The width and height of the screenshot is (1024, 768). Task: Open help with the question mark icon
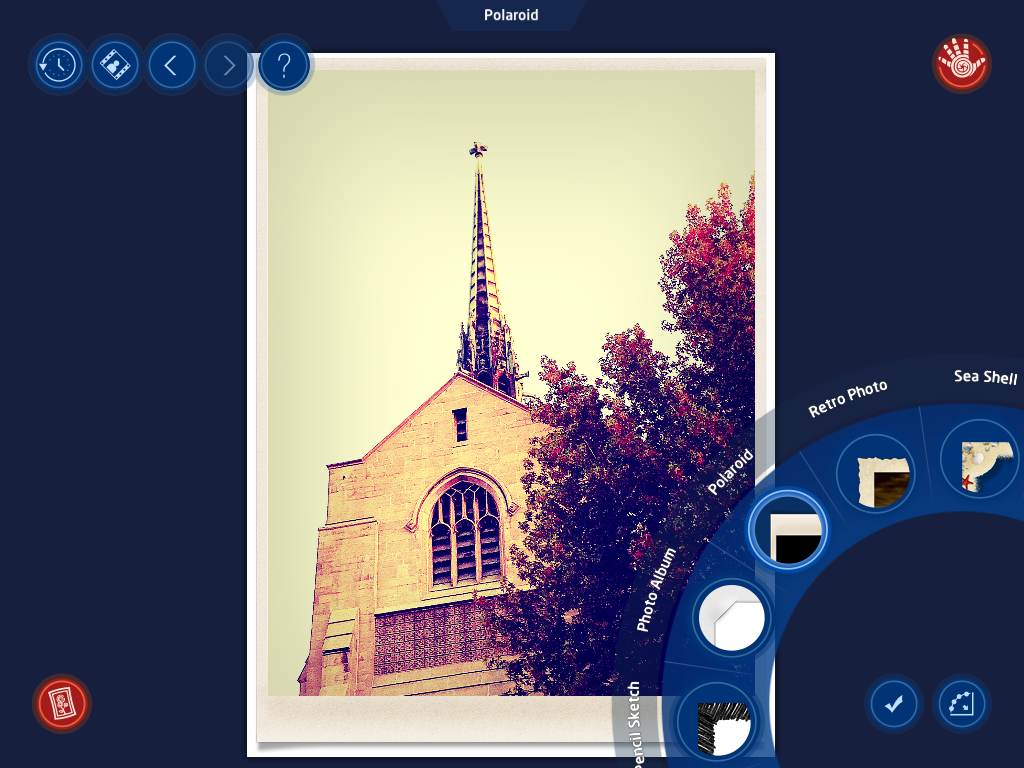coord(284,65)
